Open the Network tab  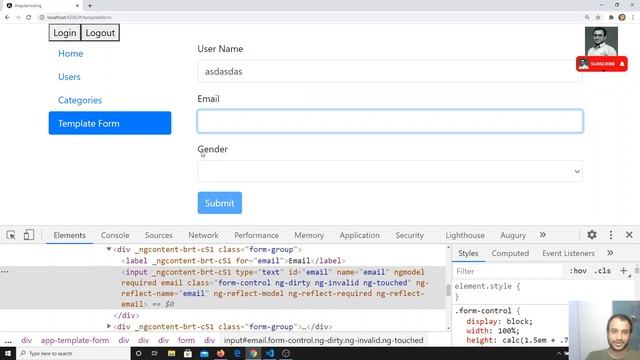tap(203, 236)
